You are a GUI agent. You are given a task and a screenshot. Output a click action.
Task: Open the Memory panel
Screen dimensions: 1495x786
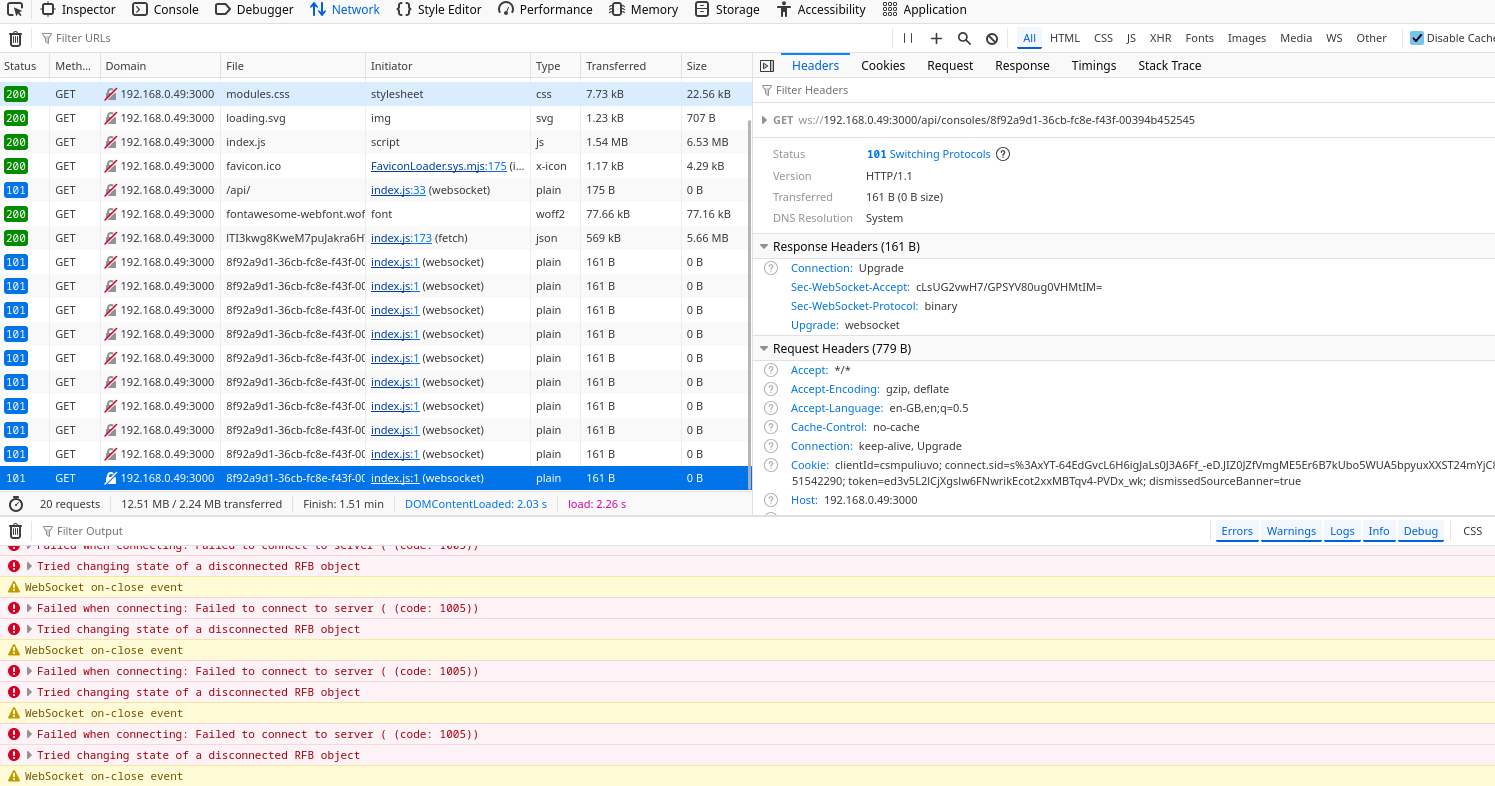point(643,9)
